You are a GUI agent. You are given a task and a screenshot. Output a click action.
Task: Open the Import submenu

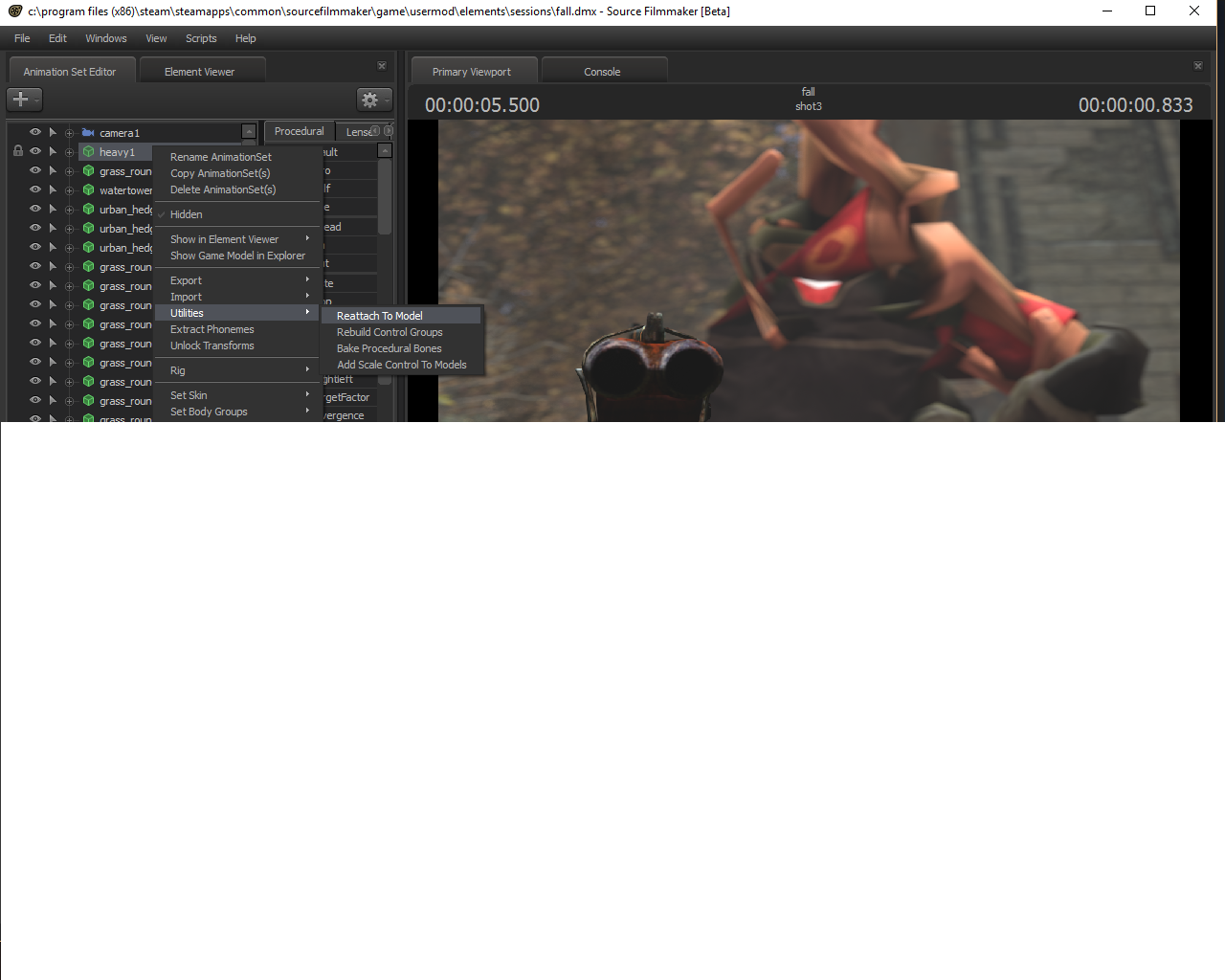[x=236, y=297]
